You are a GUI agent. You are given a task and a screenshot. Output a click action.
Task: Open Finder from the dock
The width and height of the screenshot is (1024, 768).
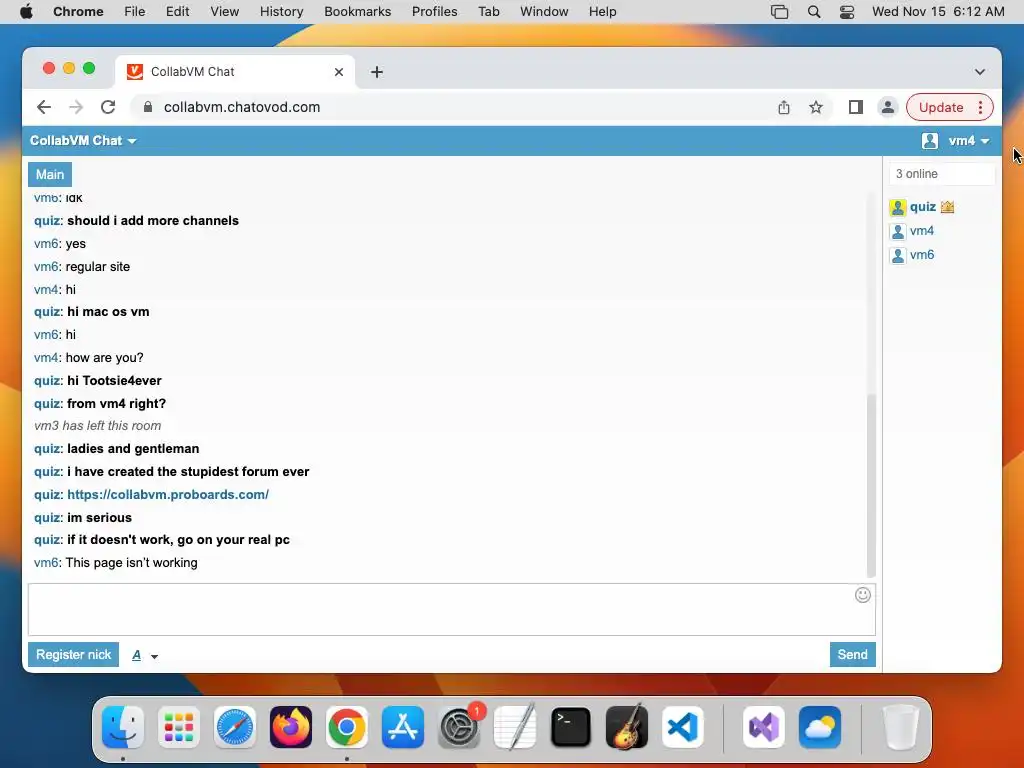(x=123, y=727)
